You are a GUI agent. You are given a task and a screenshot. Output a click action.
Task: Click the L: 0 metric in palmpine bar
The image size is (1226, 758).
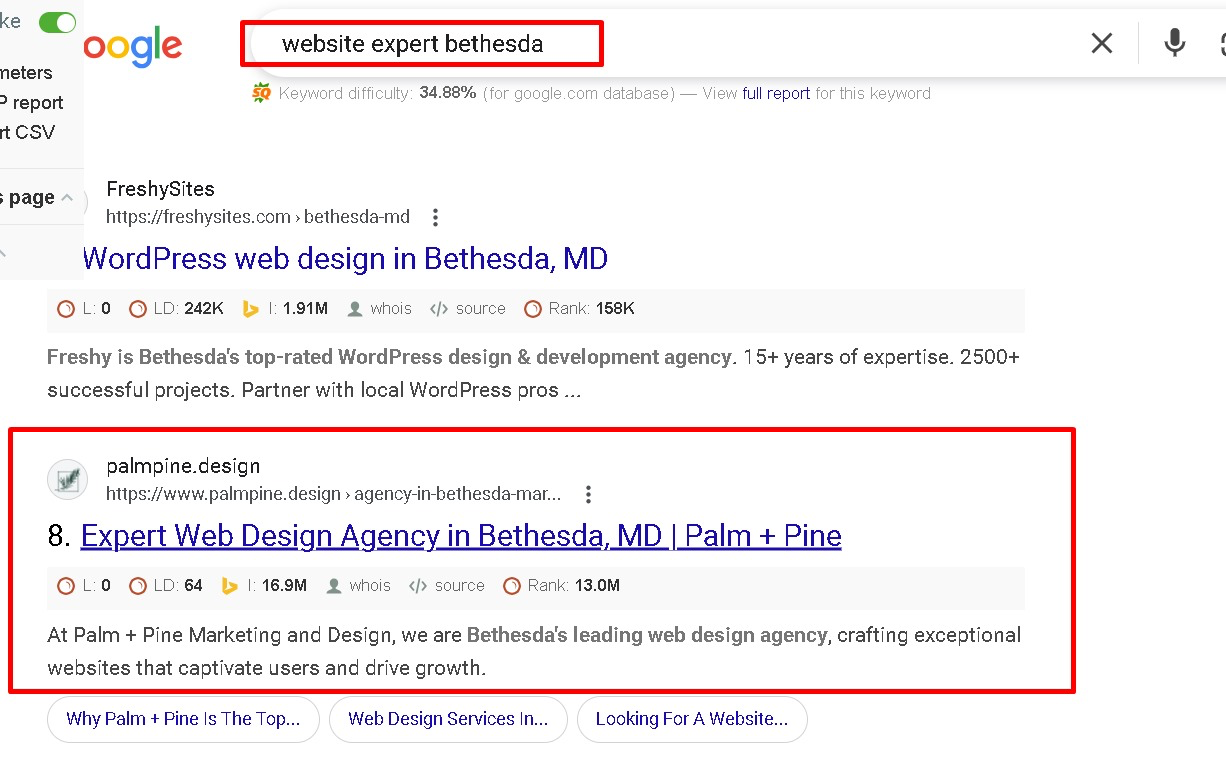[84, 586]
